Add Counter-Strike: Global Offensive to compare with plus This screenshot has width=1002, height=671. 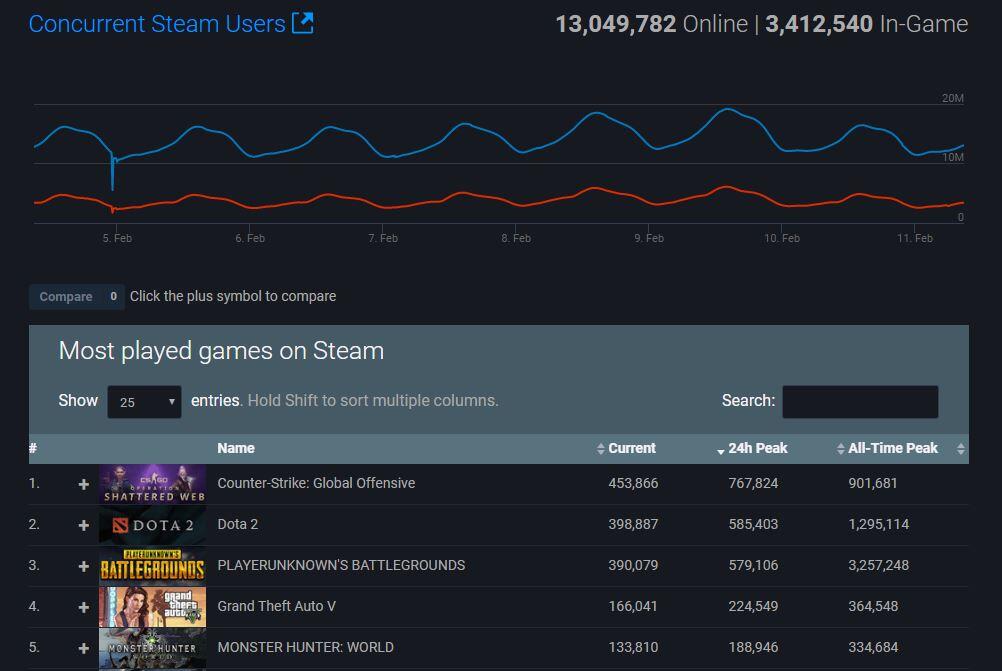pyautogui.click(x=84, y=484)
